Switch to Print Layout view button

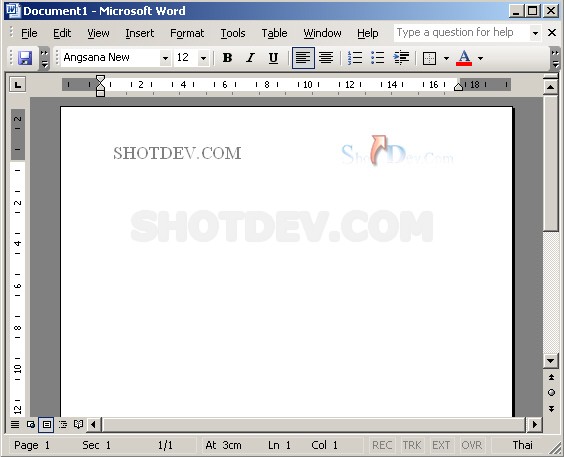coord(46,425)
